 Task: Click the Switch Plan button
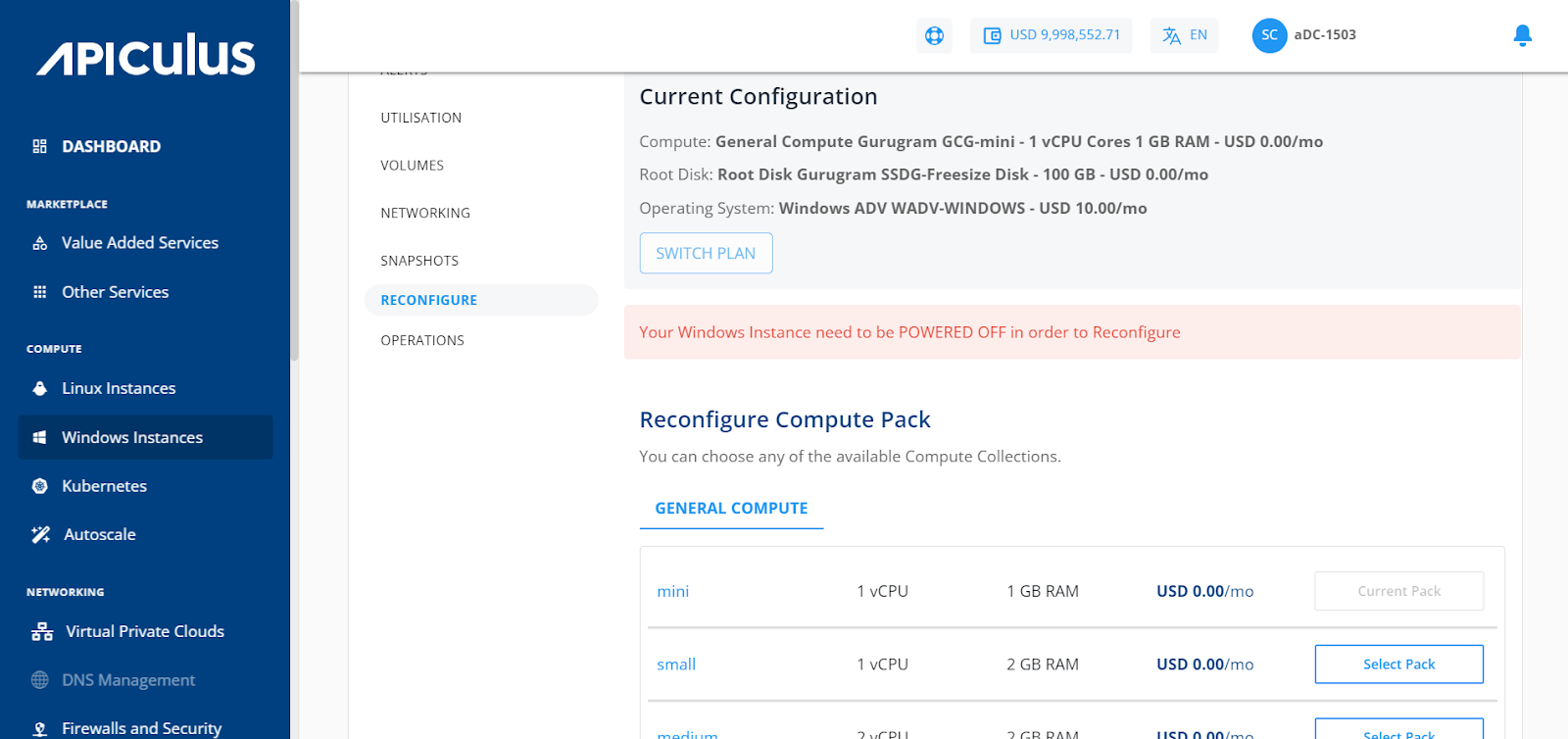pyautogui.click(x=706, y=253)
